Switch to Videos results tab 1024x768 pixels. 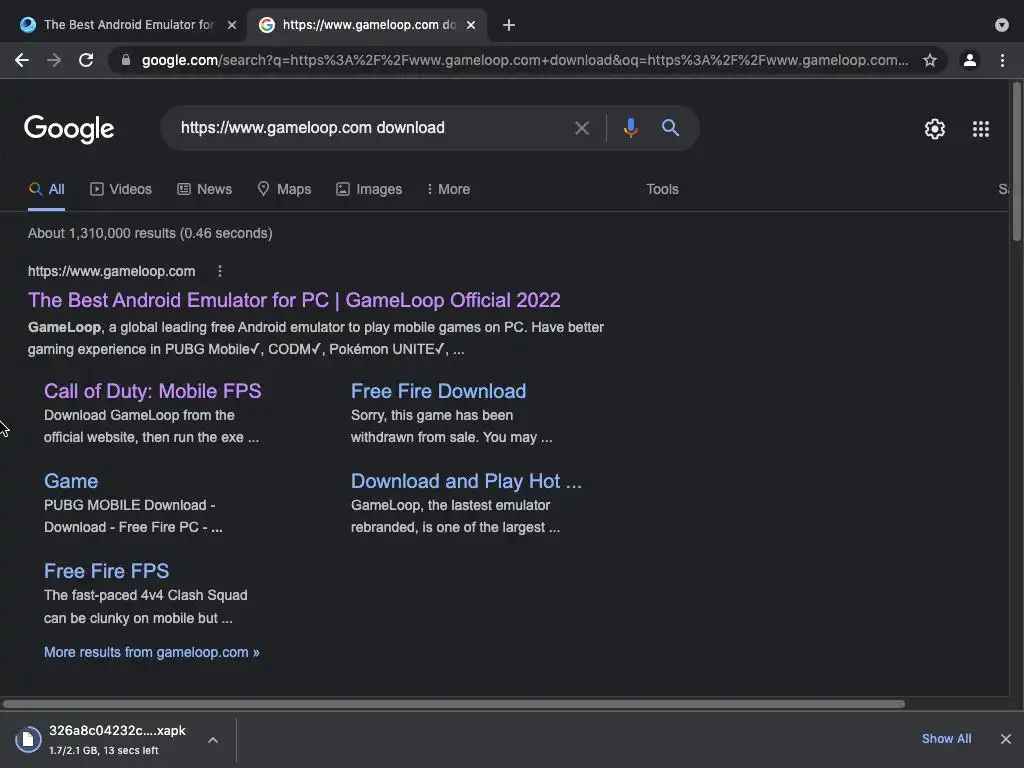click(x=121, y=189)
